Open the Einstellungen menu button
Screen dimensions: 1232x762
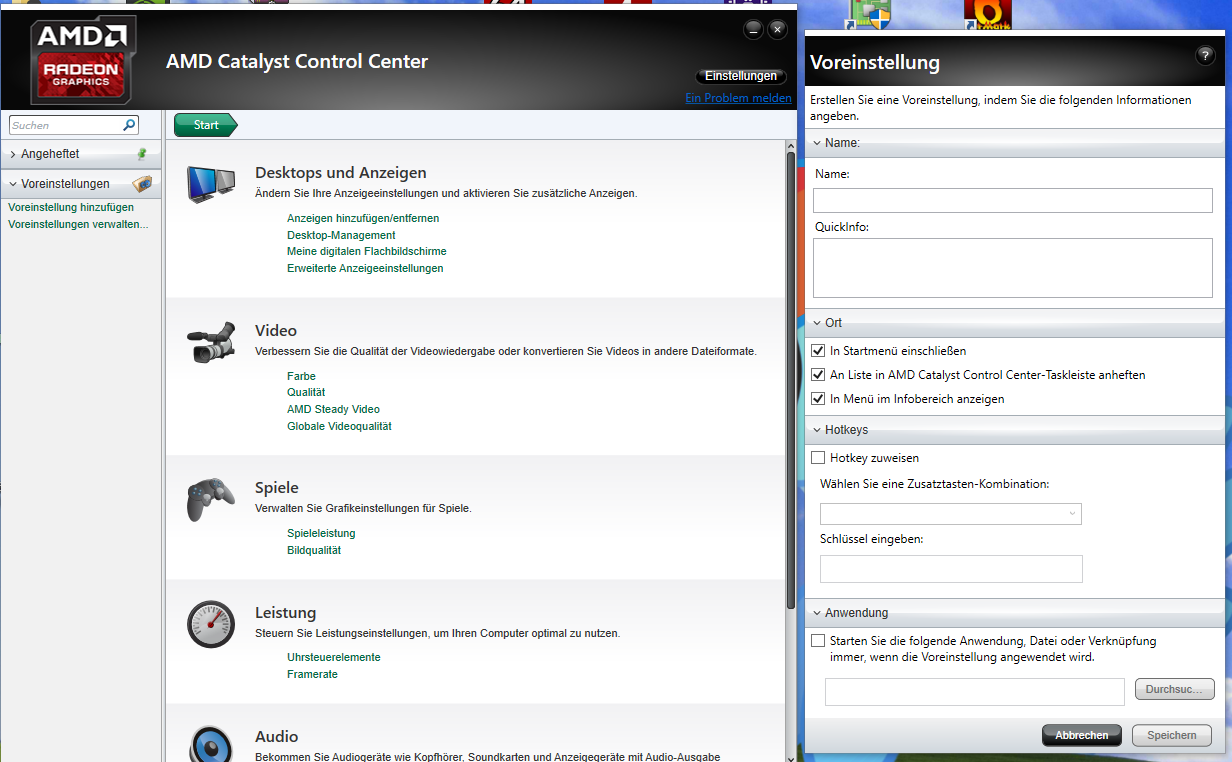point(741,77)
